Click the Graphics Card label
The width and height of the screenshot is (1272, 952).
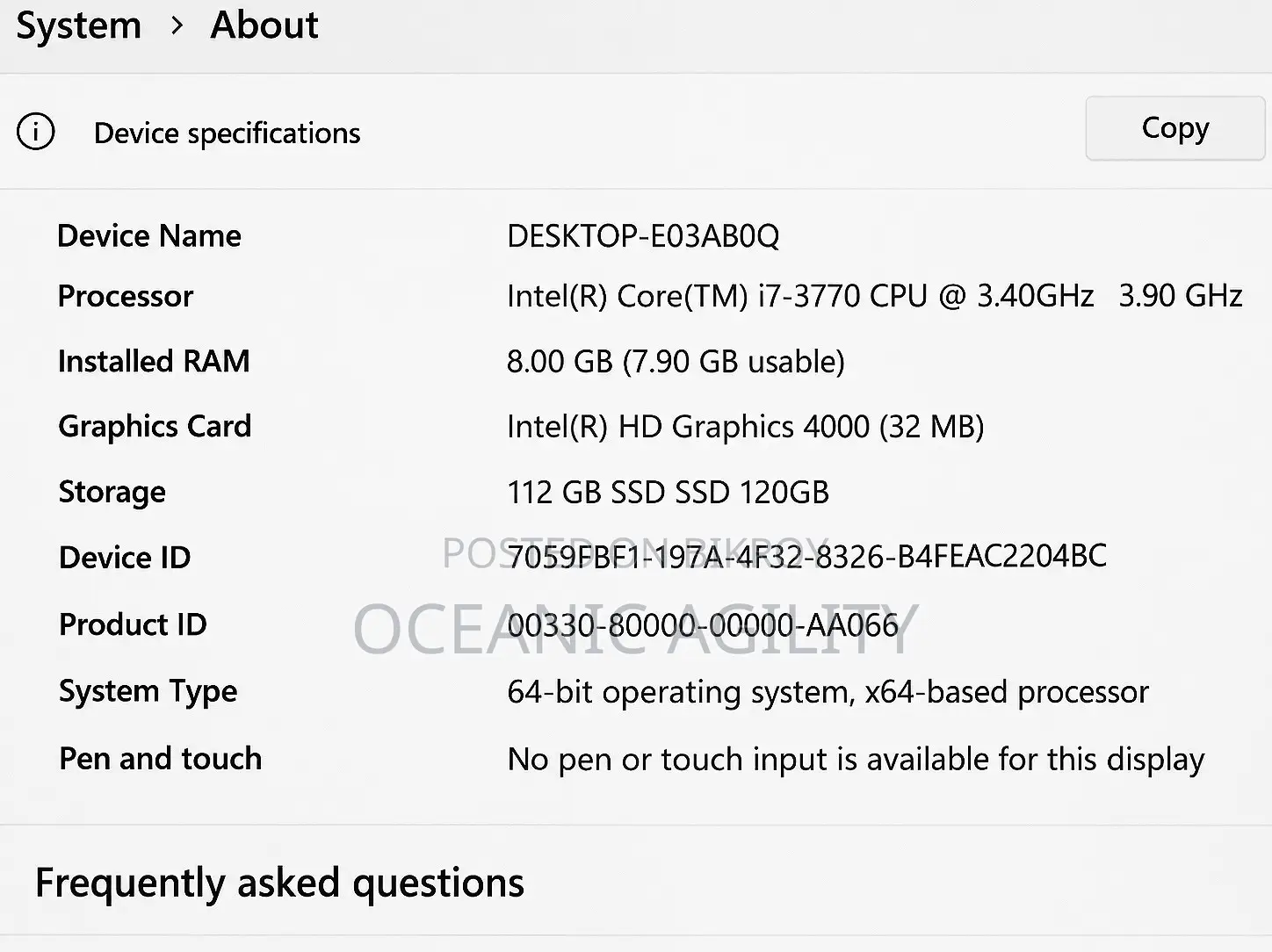tap(155, 427)
